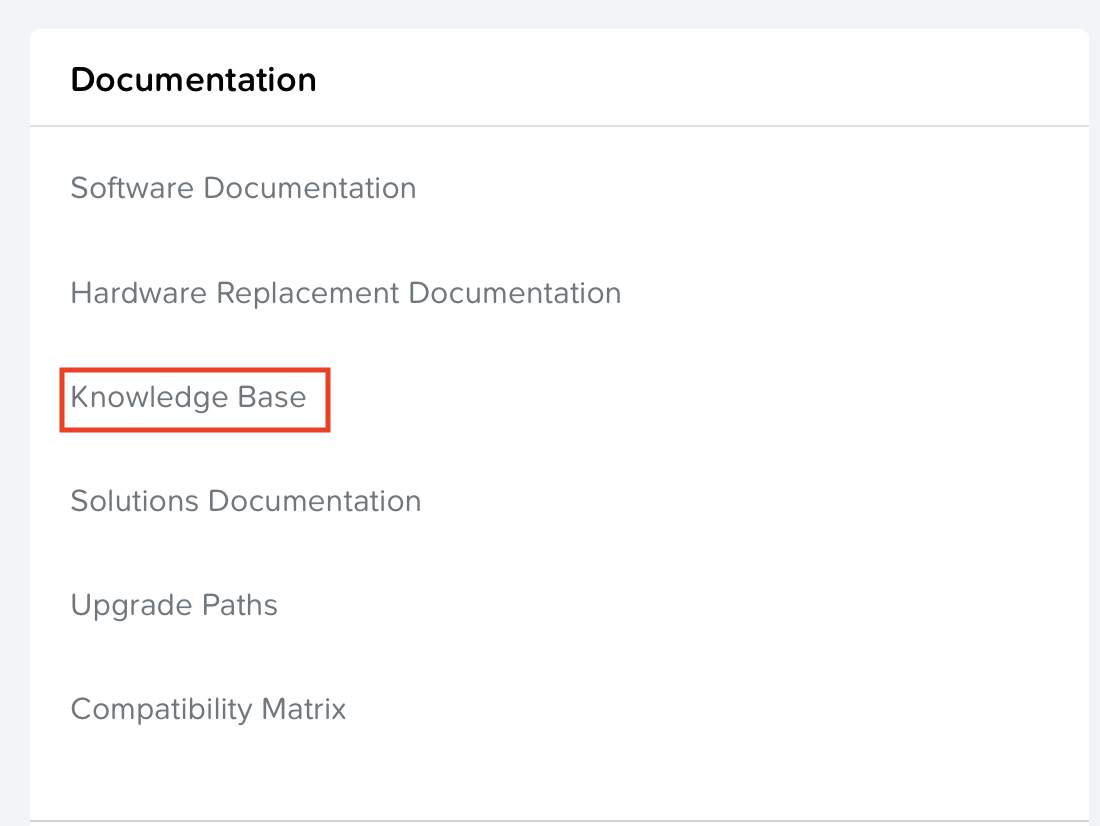The height and width of the screenshot is (826, 1100).
Task: Navigate to Software Documentation entry
Action: [243, 188]
